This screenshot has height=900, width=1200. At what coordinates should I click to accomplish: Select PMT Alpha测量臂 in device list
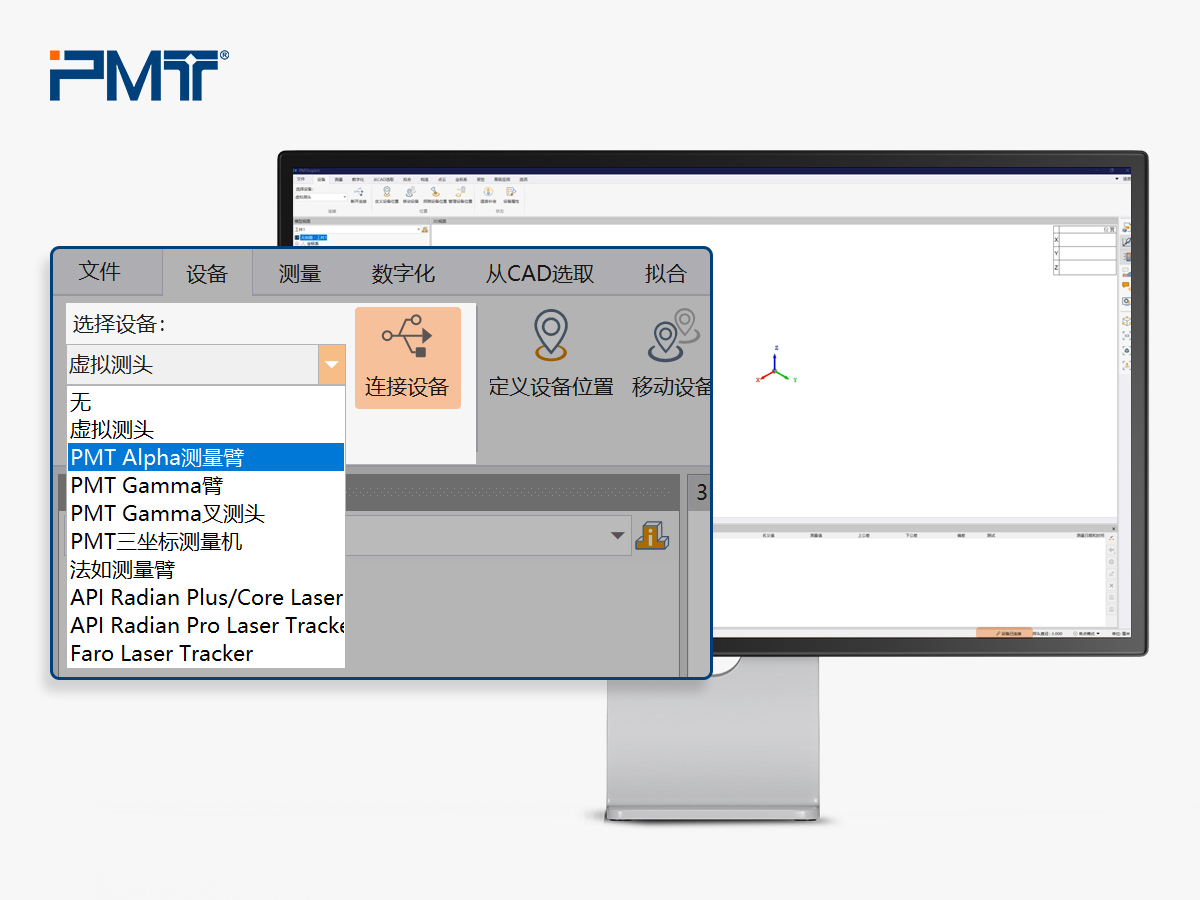point(206,457)
